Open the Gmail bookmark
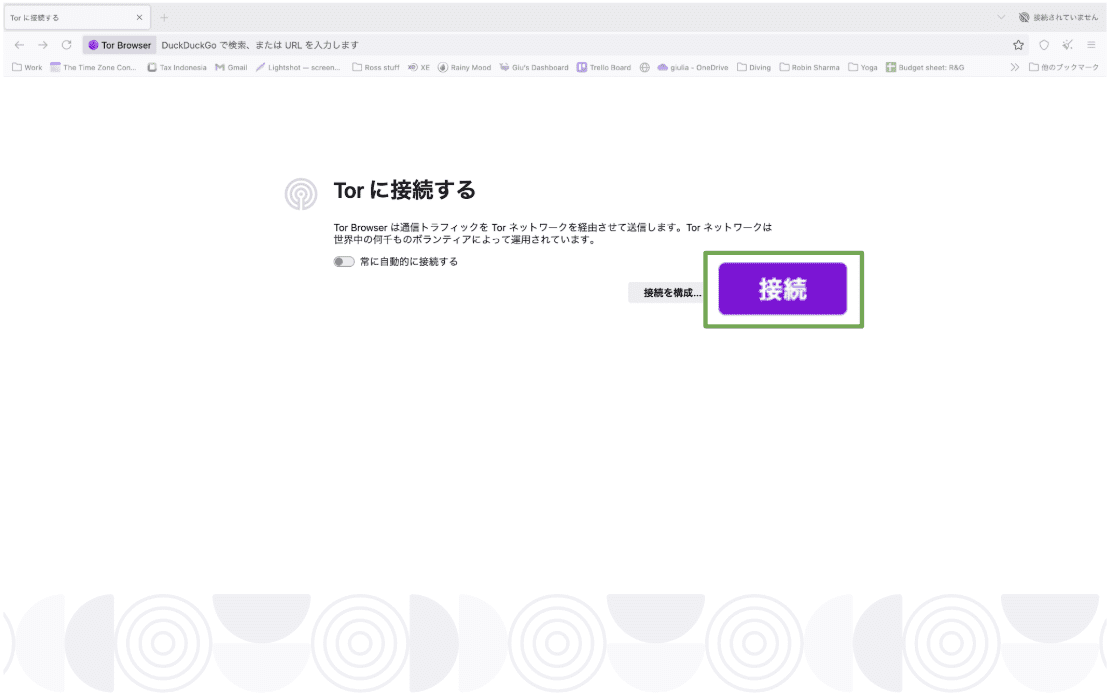 point(230,67)
